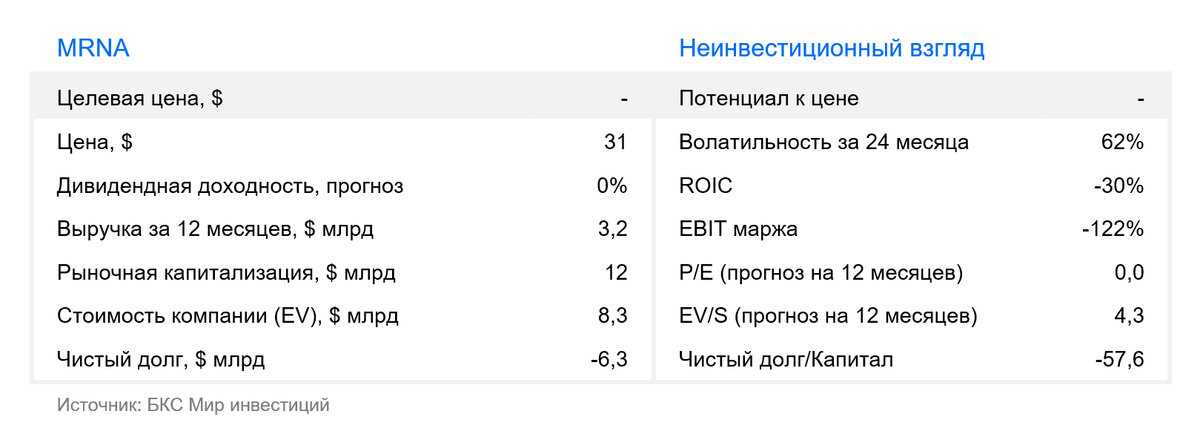The width and height of the screenshot is (1200, 440).
Task: Click the Стоимость компании (EV) label
Action: pos(228,317)
